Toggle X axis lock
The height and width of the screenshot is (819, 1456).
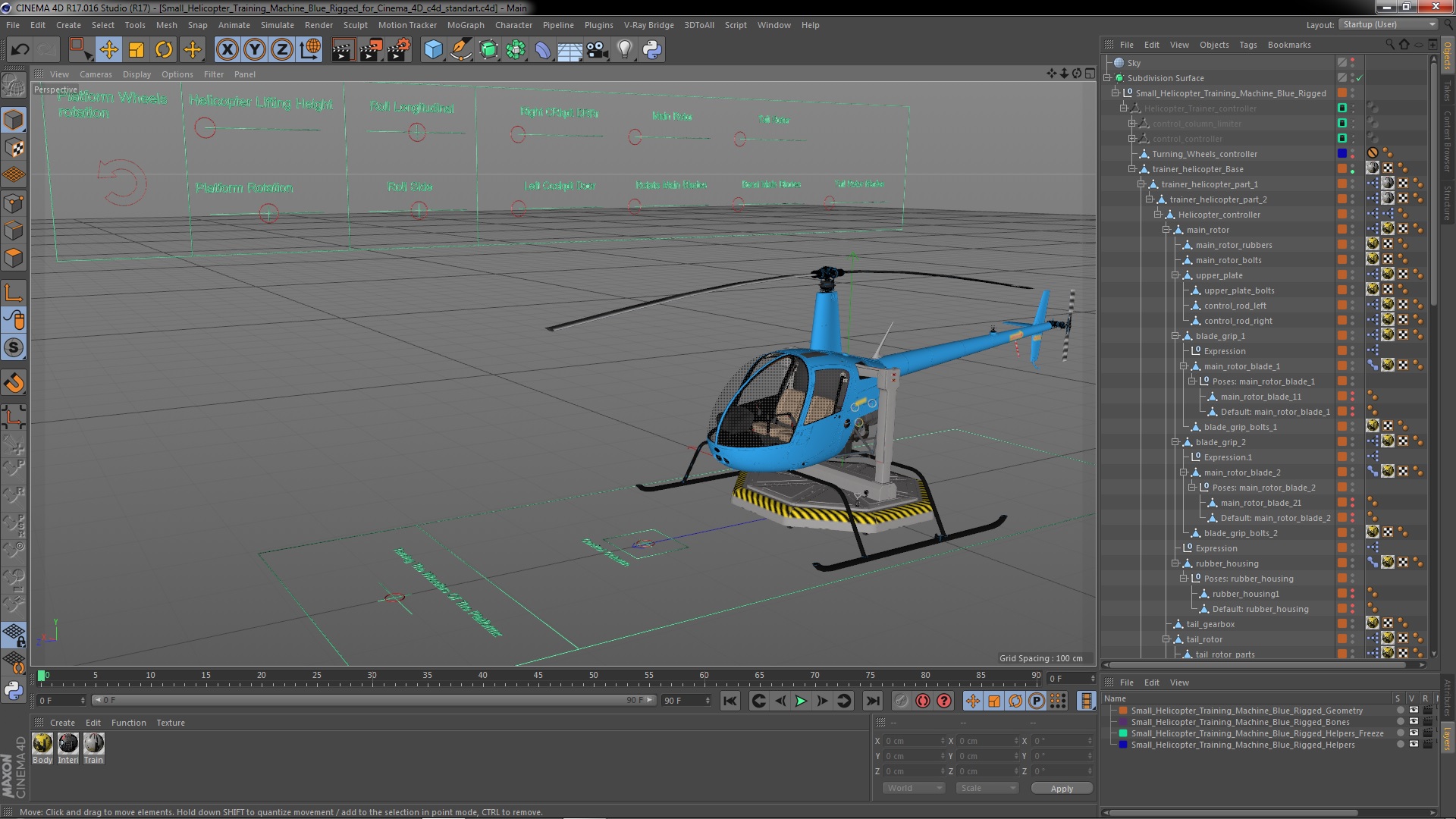coord(227,50)
